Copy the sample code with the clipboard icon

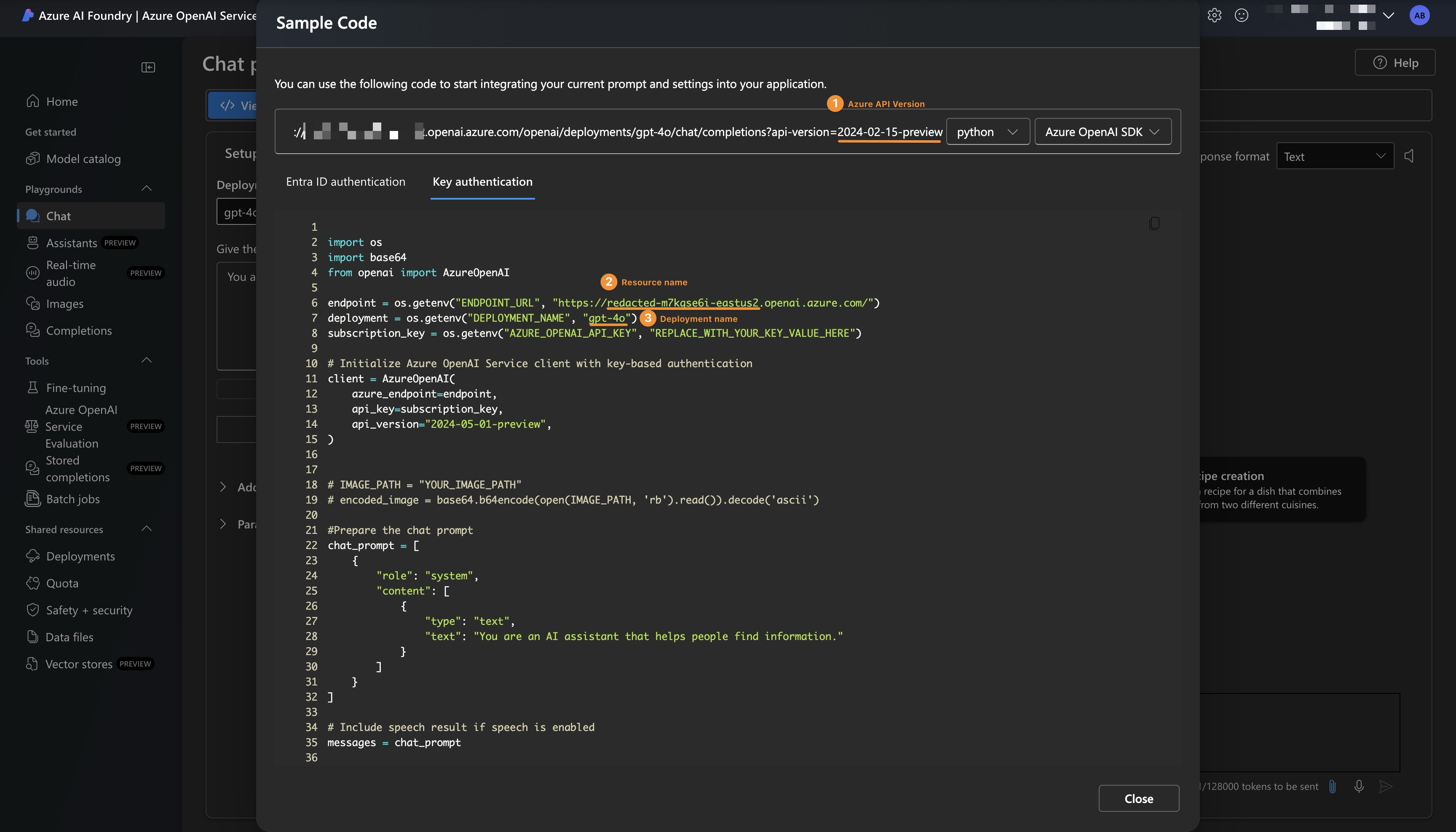[x=1154, y=224]
